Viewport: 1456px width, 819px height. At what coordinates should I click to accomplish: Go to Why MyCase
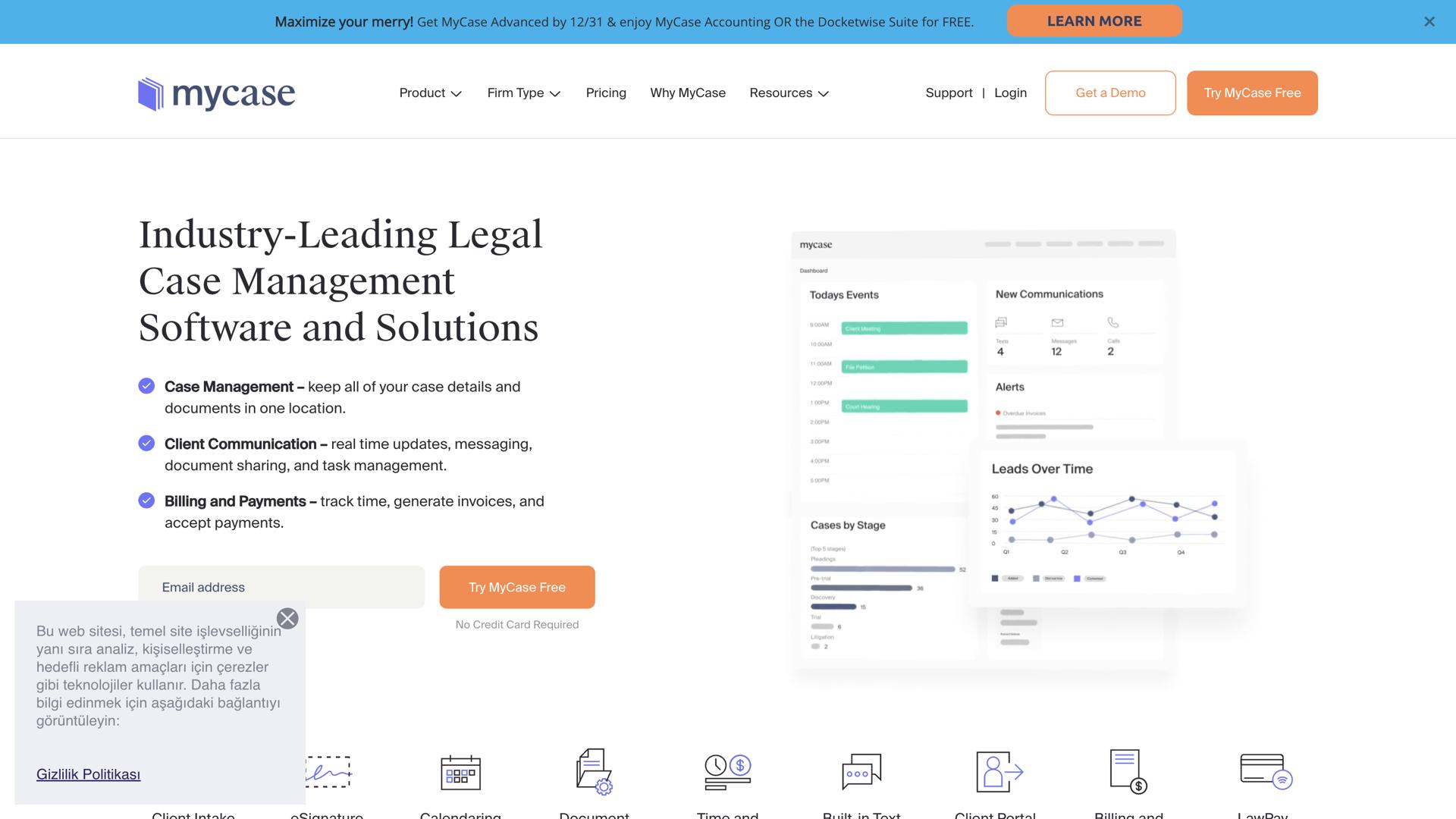[687, 93]
